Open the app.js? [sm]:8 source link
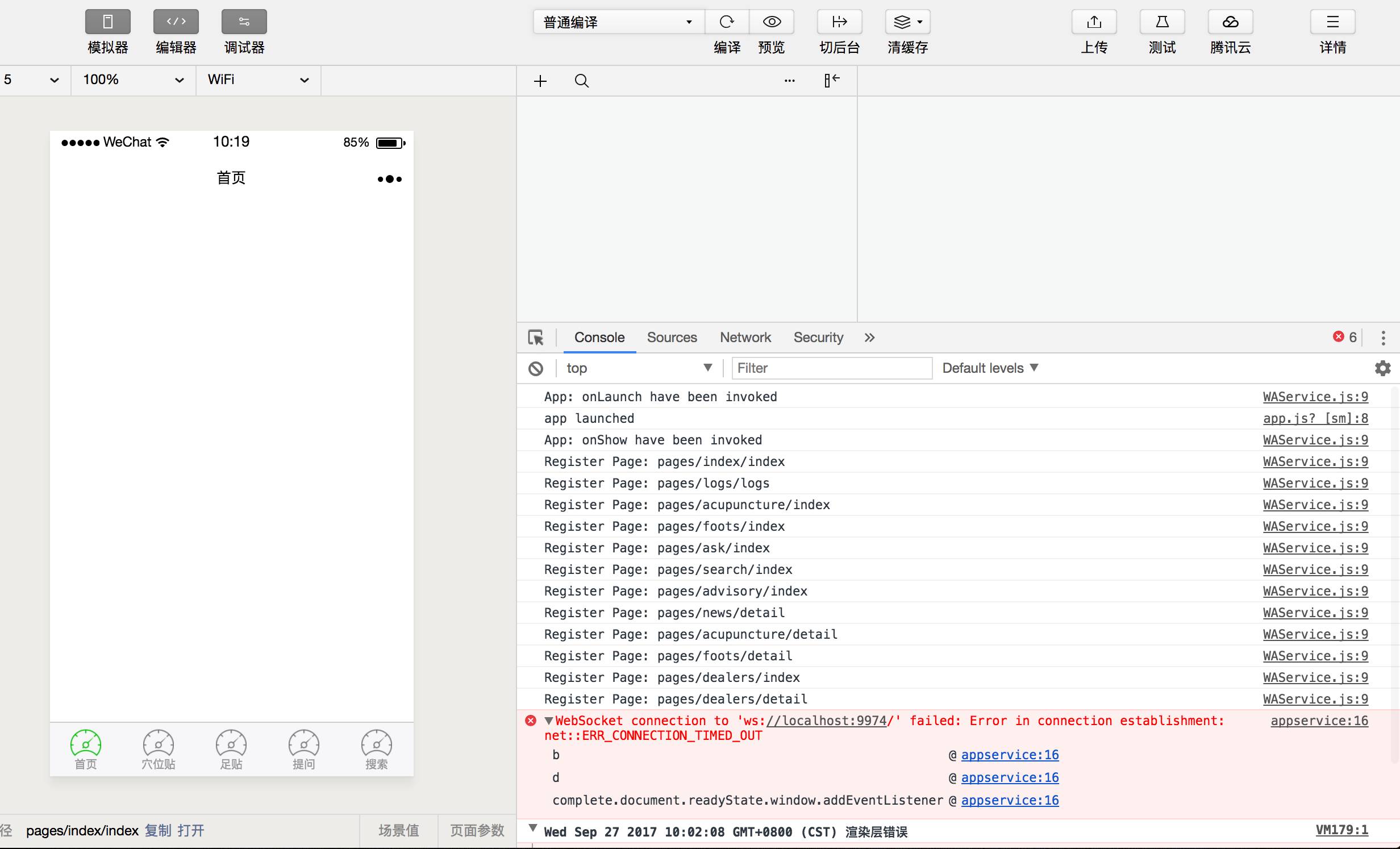Viewport: 1400px width, 849px height. (x=1315, y=418)
